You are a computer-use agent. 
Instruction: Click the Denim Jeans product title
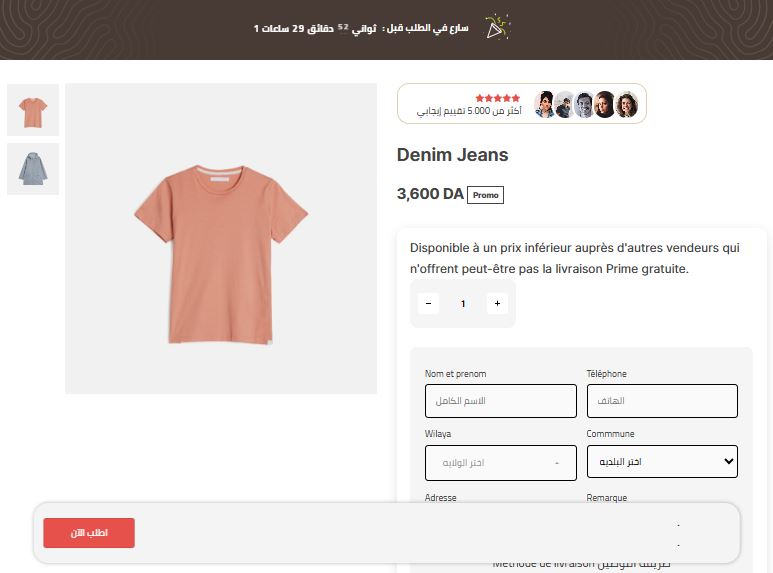[452, 155]
